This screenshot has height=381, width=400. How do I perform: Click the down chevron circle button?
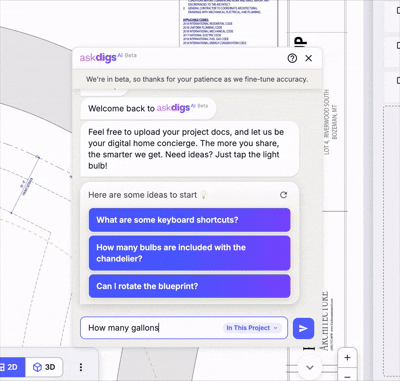(310, 367)
